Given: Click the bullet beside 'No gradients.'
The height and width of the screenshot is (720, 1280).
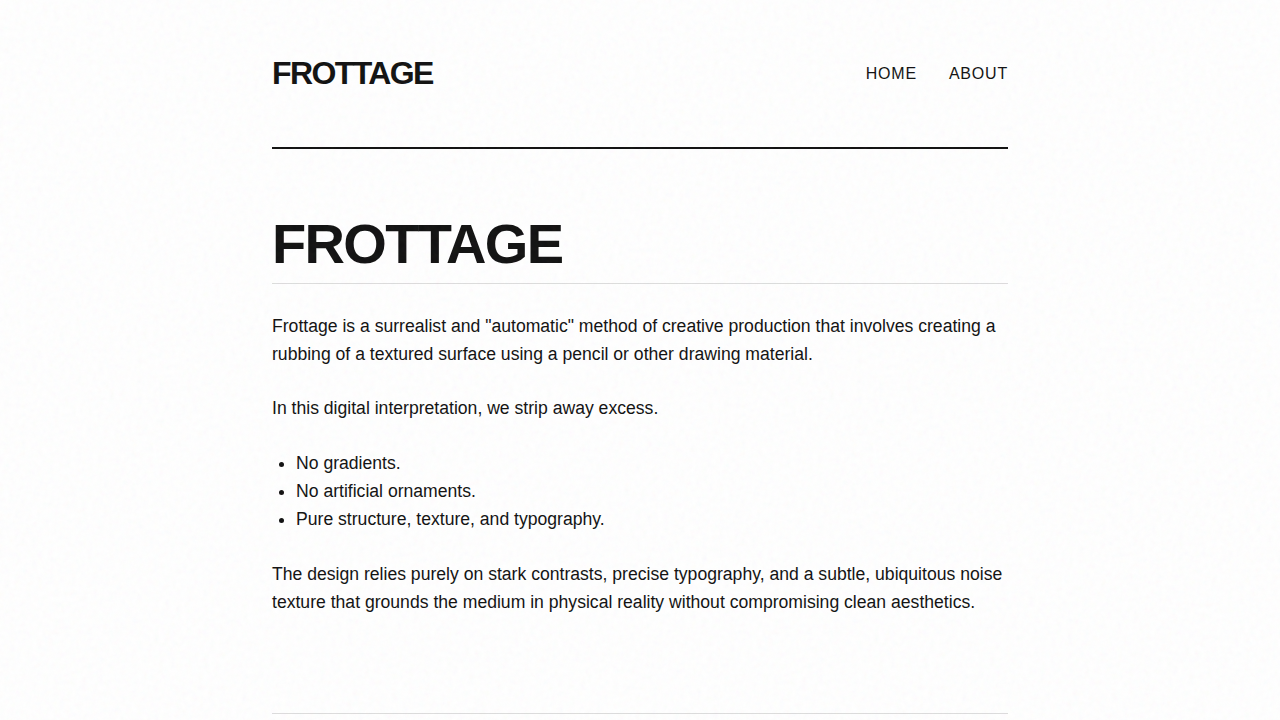Looking at the screenshot, I should (281, 464).
